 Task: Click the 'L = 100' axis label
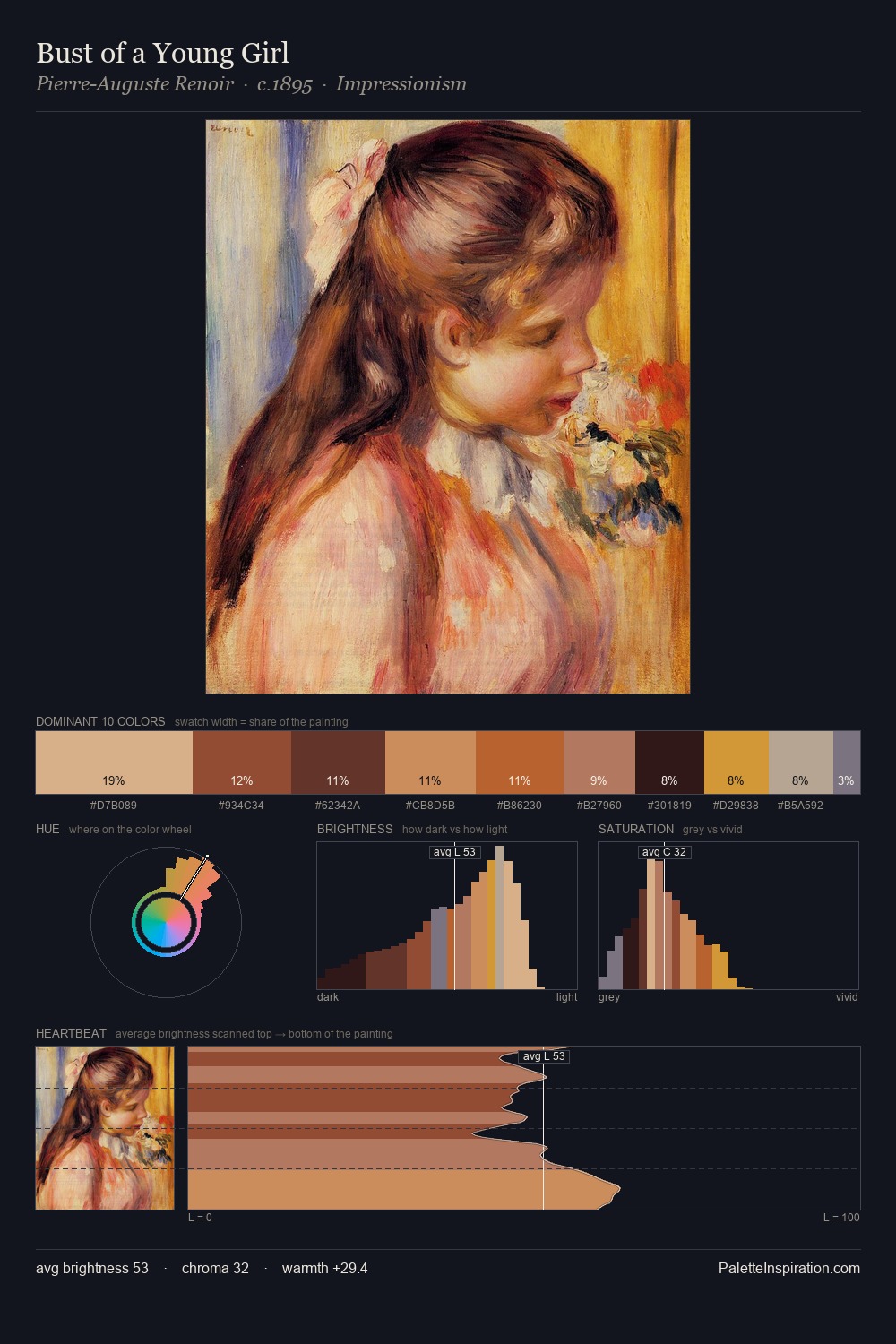pyautogui.click(x=841, y=1218)
